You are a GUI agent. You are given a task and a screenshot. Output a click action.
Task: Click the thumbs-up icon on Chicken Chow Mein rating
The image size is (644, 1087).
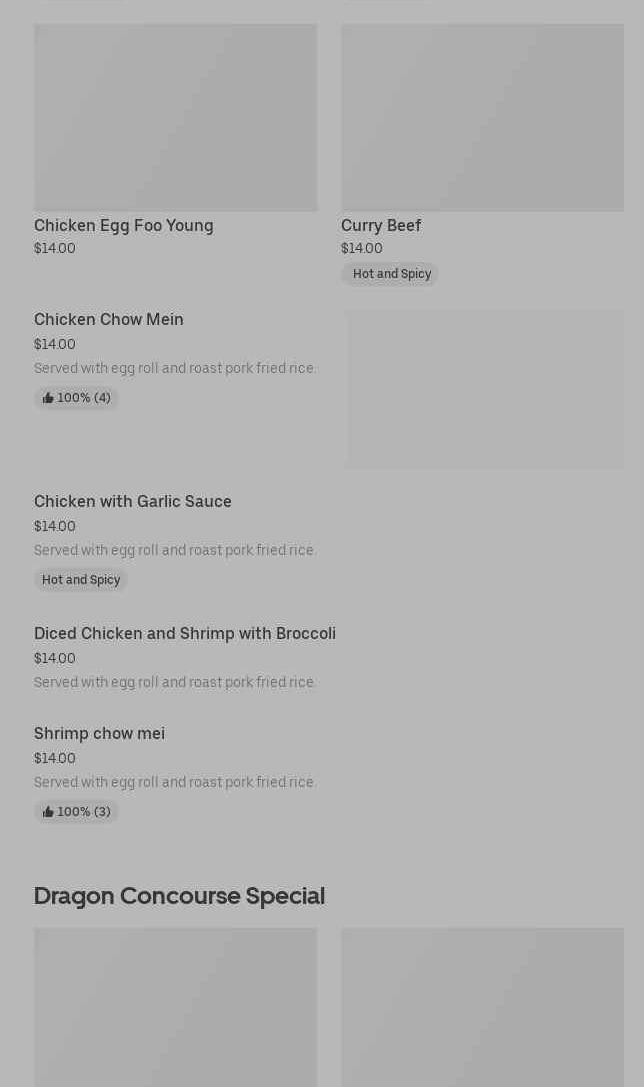[48, 398]
